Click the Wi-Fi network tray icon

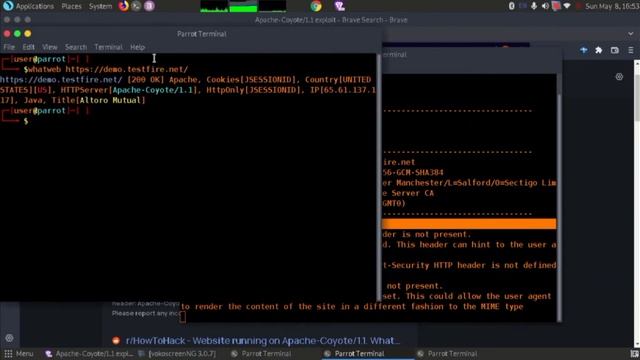click(567, 6)
